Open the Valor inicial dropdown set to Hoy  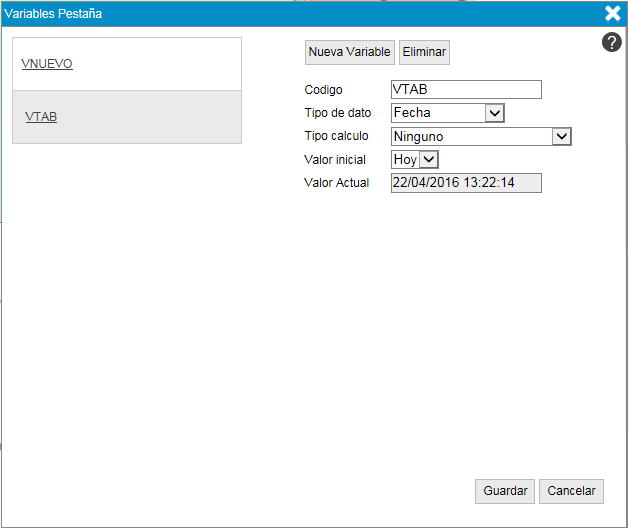(x=415, y=159)
